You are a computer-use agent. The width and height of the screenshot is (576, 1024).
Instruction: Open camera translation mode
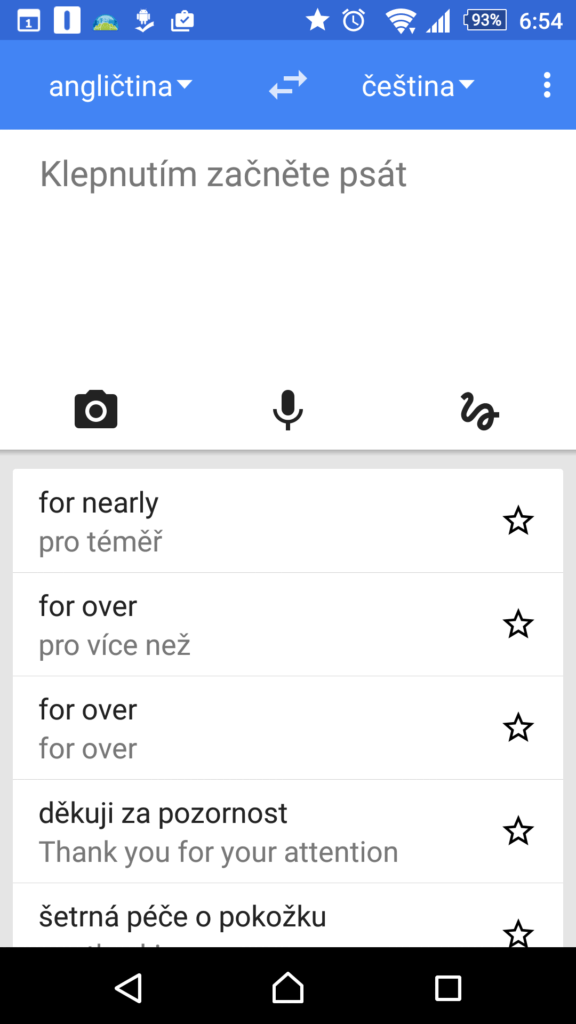(x=96, y=410)
